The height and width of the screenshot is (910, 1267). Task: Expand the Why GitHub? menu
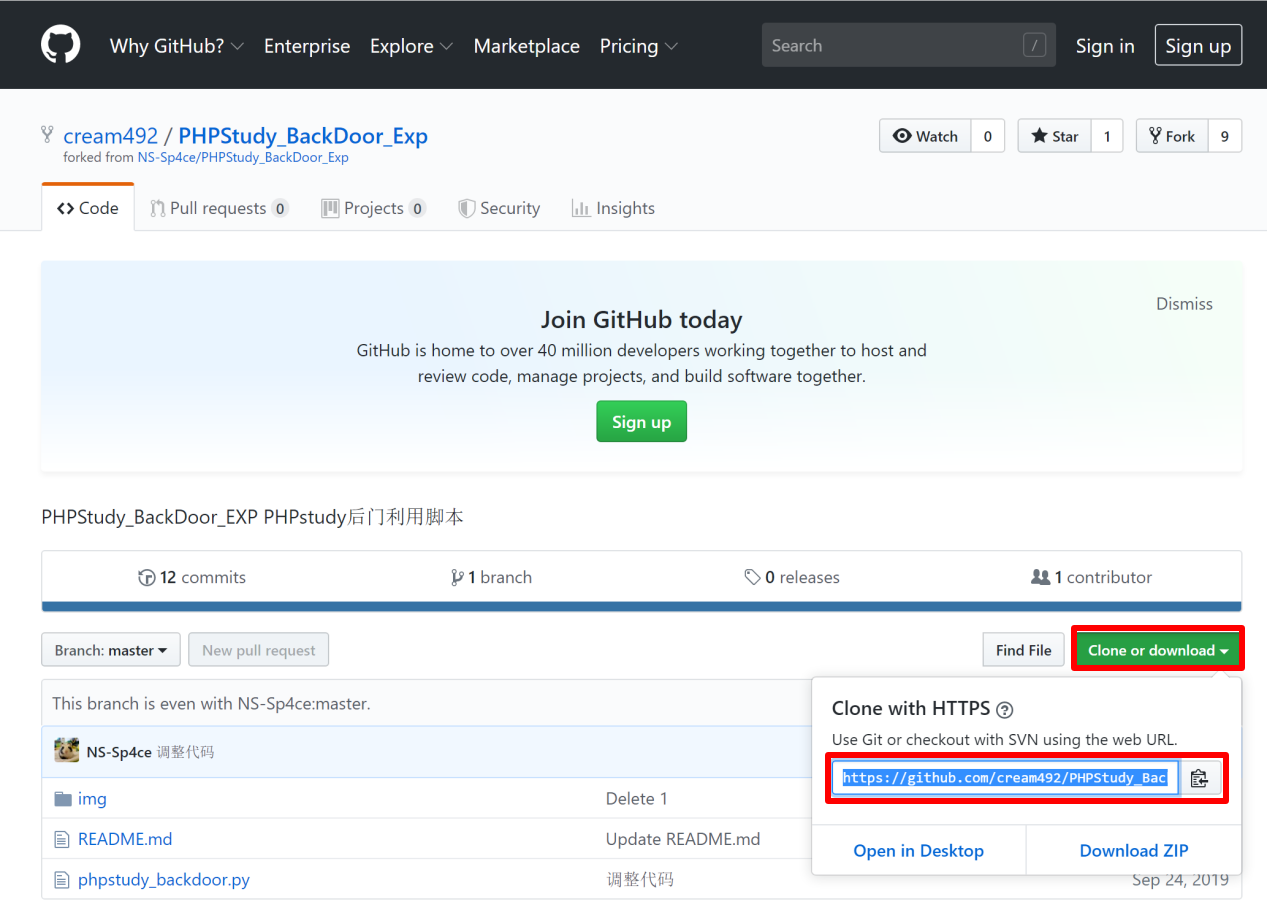pos(176,46)
